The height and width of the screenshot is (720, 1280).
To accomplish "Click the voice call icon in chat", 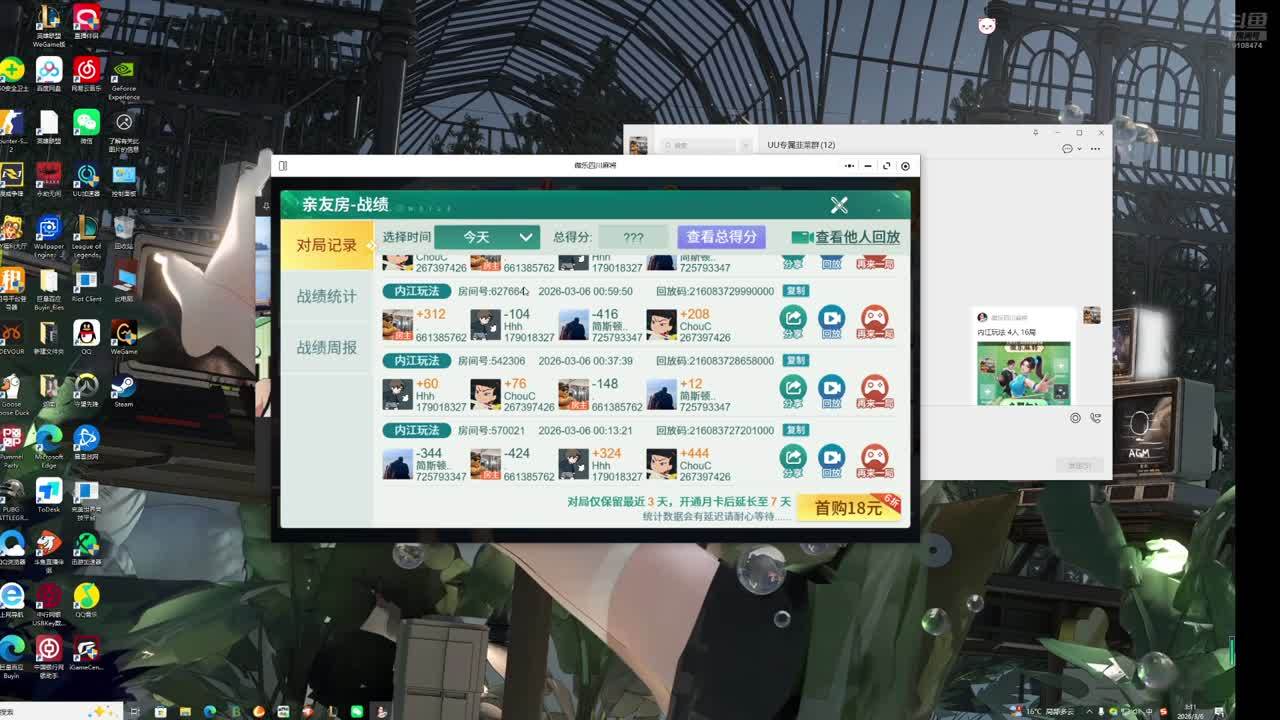I will coord(1096,418).
